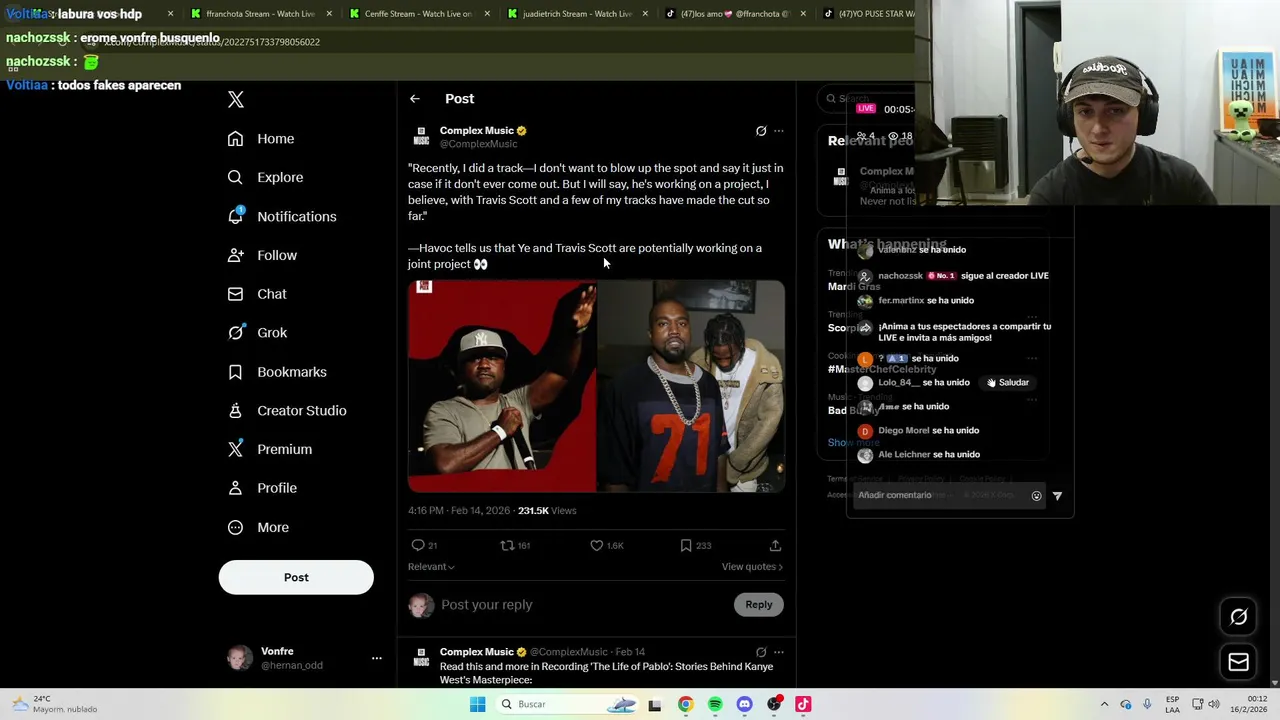Go to Home in the sidebar
1280x720 pixels.
(x=261, y=139)
